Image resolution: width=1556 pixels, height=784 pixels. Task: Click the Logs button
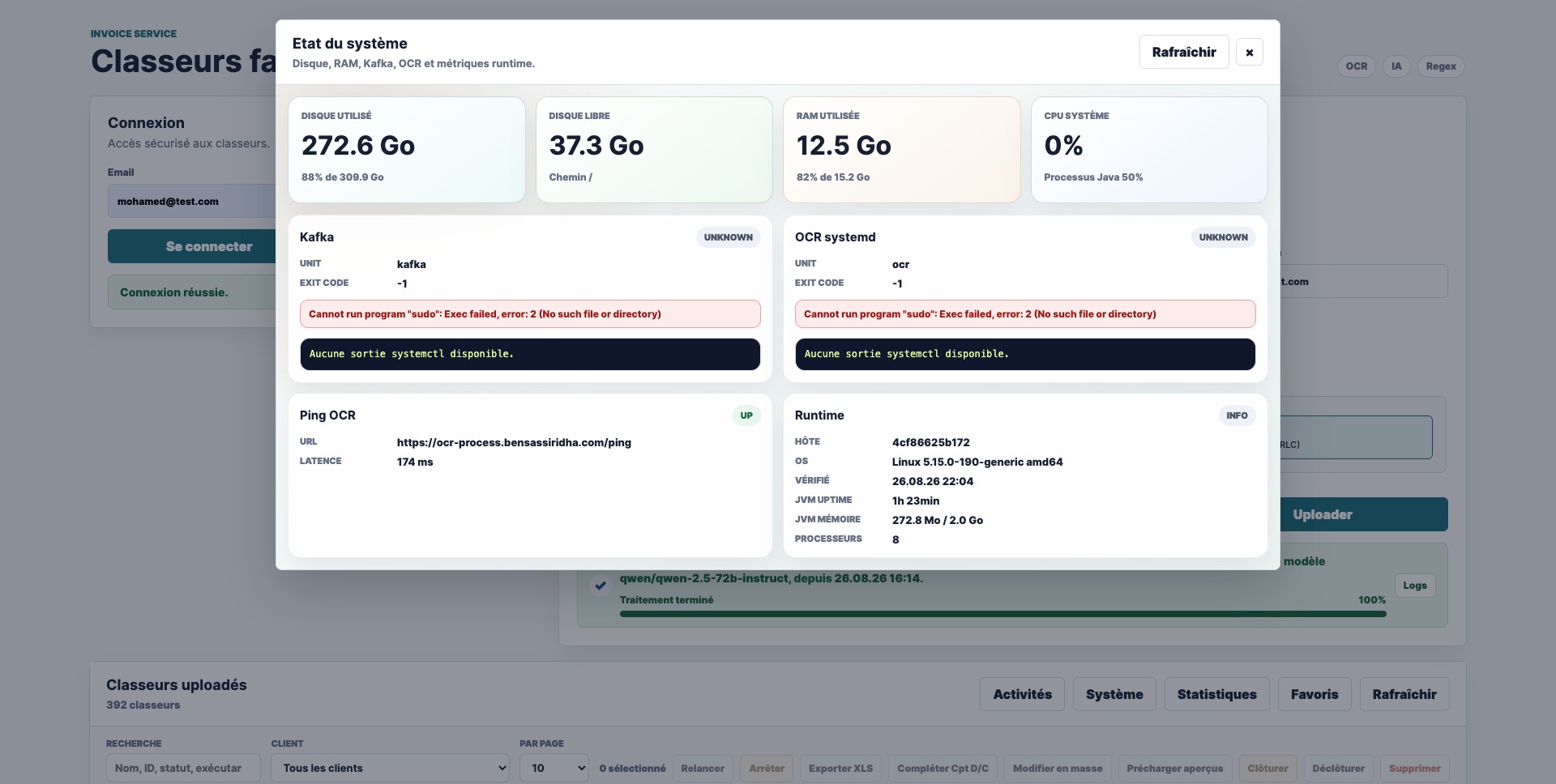[1415, 586]
